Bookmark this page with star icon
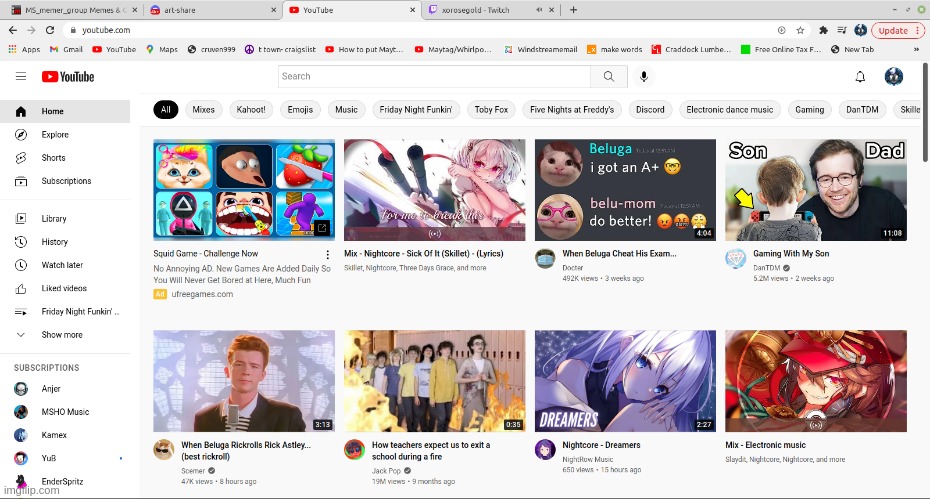This screenshot has width=930, height=499. 800,30
